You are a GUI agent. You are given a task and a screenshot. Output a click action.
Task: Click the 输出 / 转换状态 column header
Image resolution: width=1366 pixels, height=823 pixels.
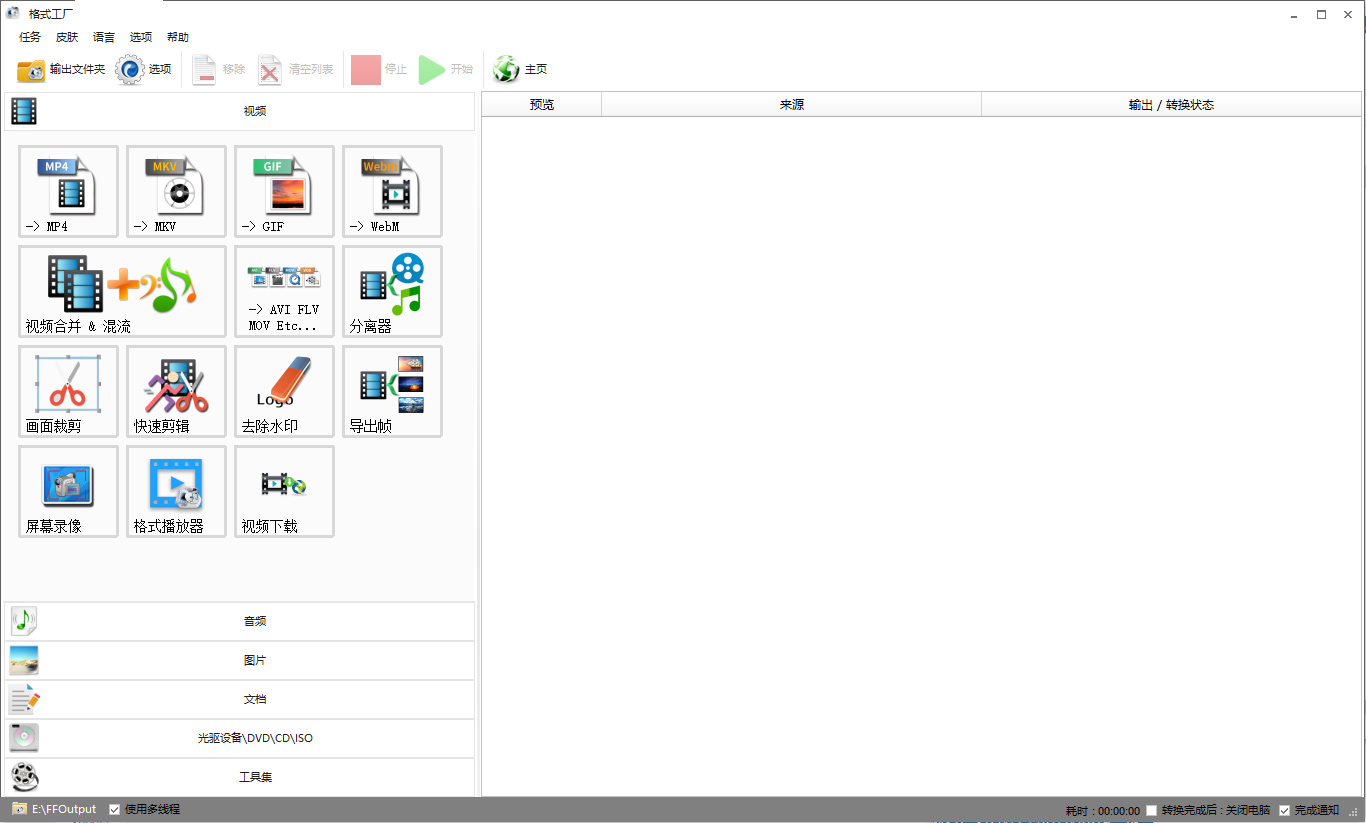tap(1171, 104)
